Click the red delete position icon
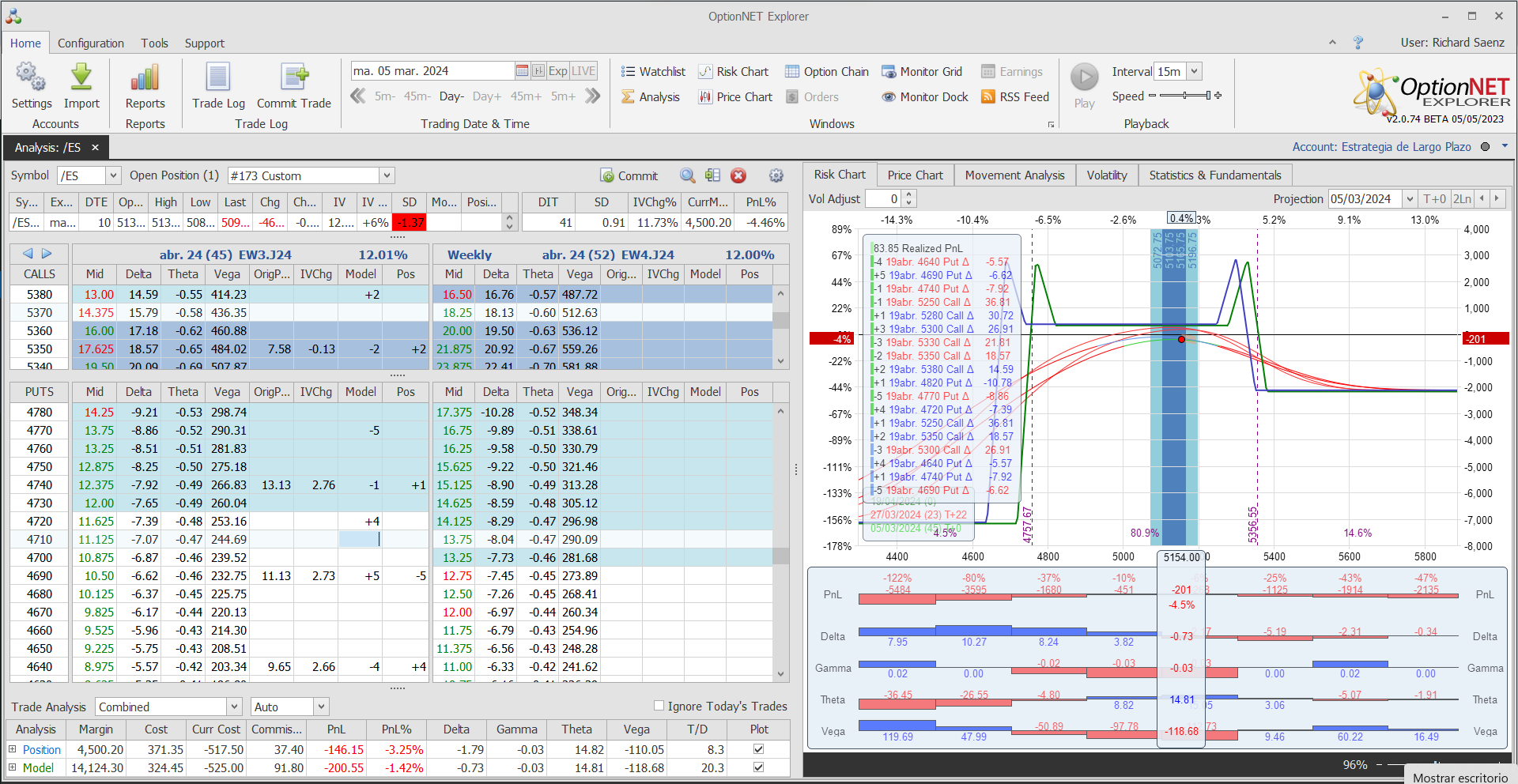Screen dimensions: 1518x784 (738, 175)
